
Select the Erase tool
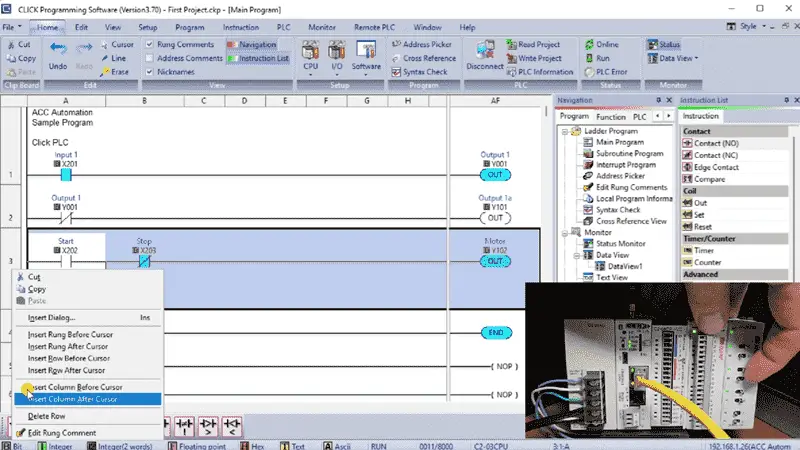[114, 72]
